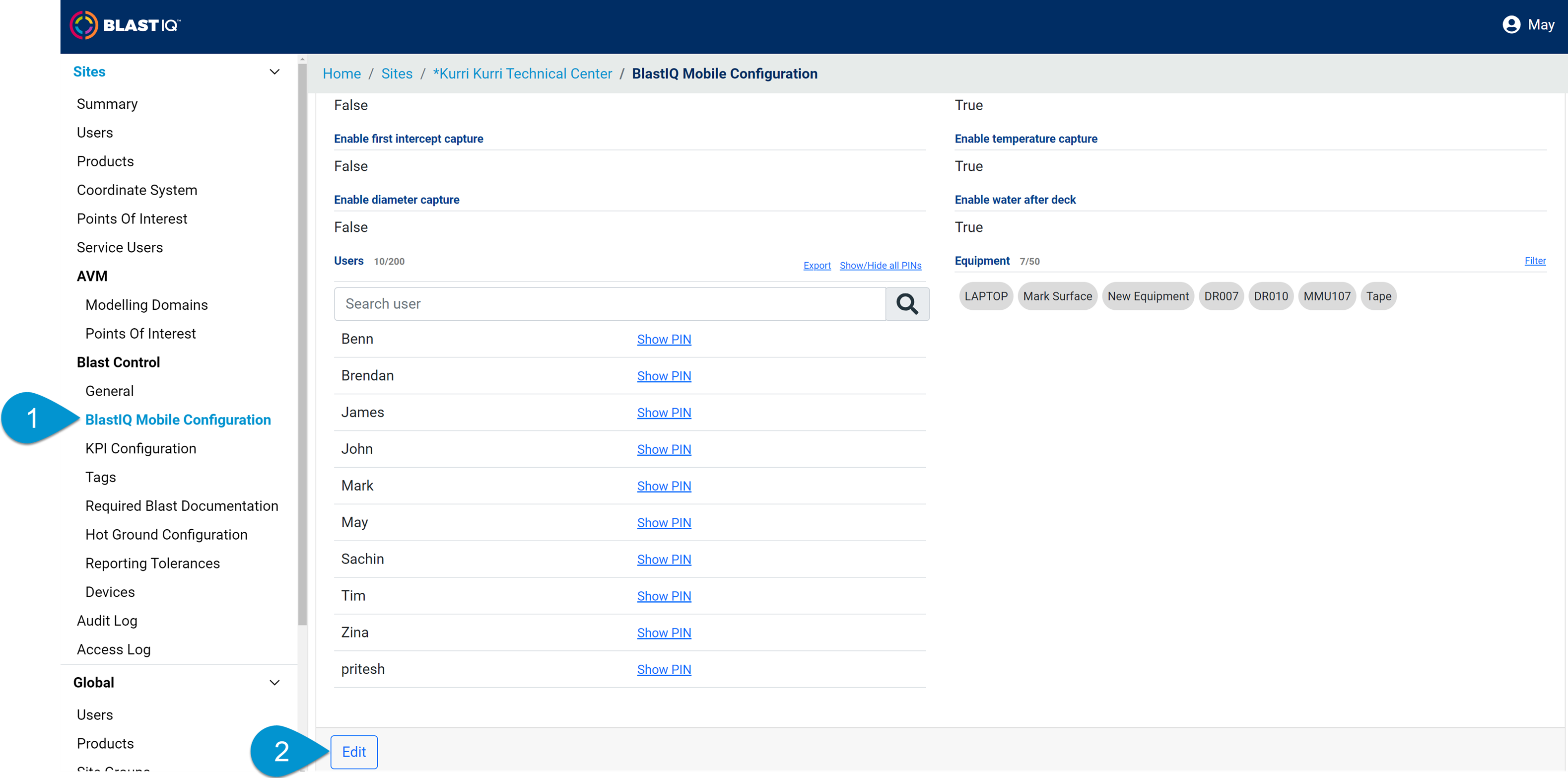The height and width of the screenshot is (778, 1568).
Task: Show PIN for pritesh
Action: coord(664,670)
